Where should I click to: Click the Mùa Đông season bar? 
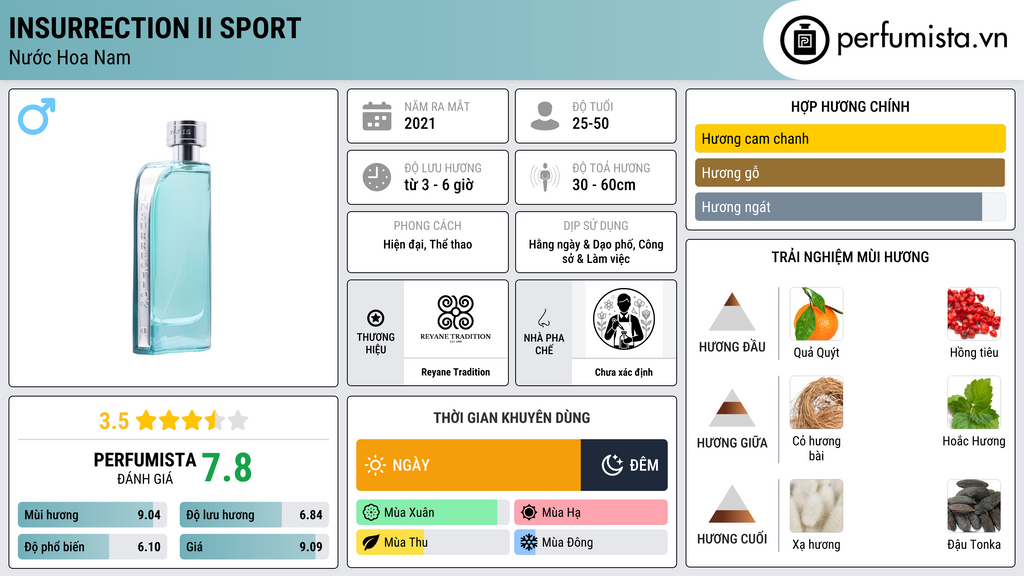point(591,542)
